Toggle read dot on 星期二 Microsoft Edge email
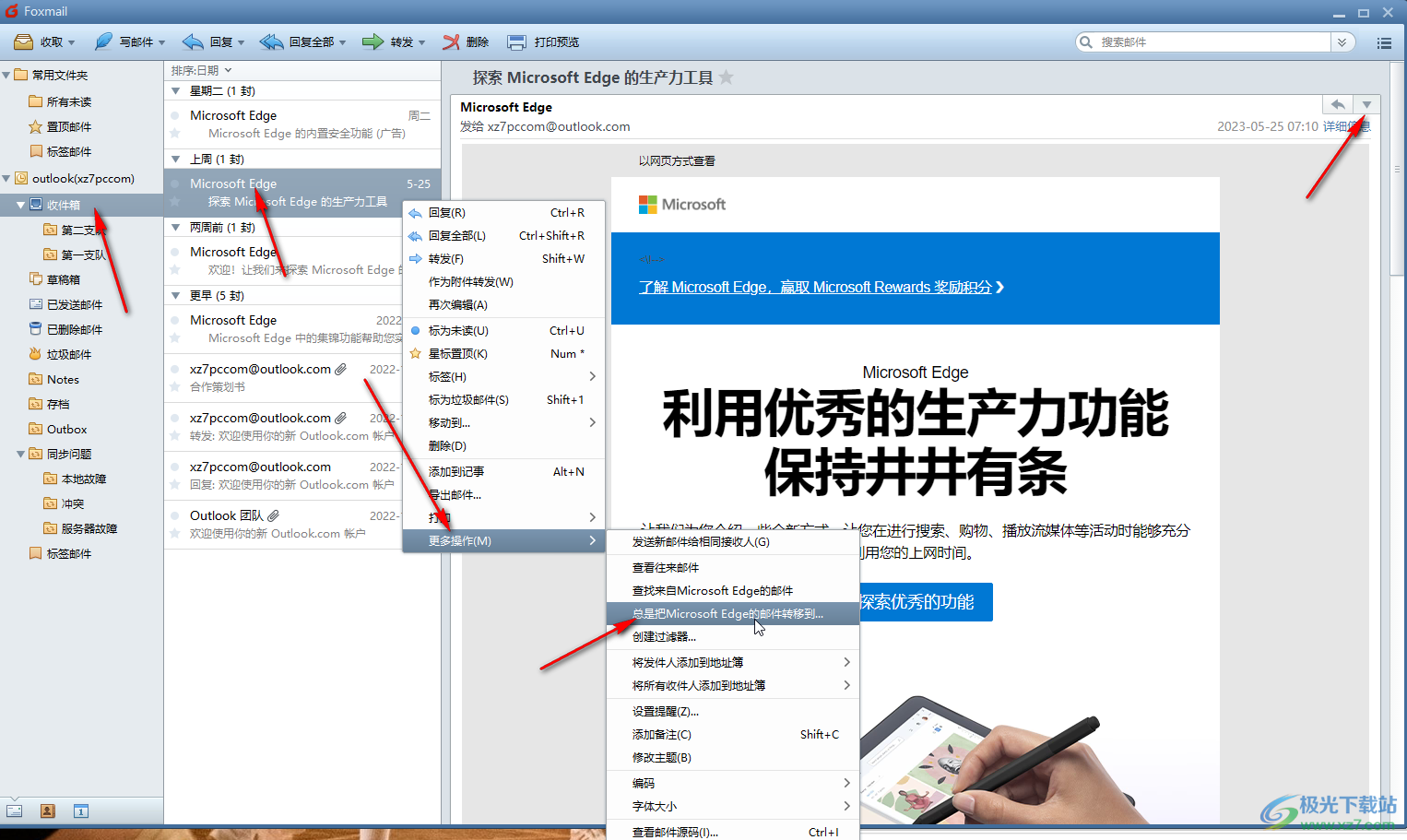The width and height of the screenshot is (1407, 840). click(x=174, y=115)
